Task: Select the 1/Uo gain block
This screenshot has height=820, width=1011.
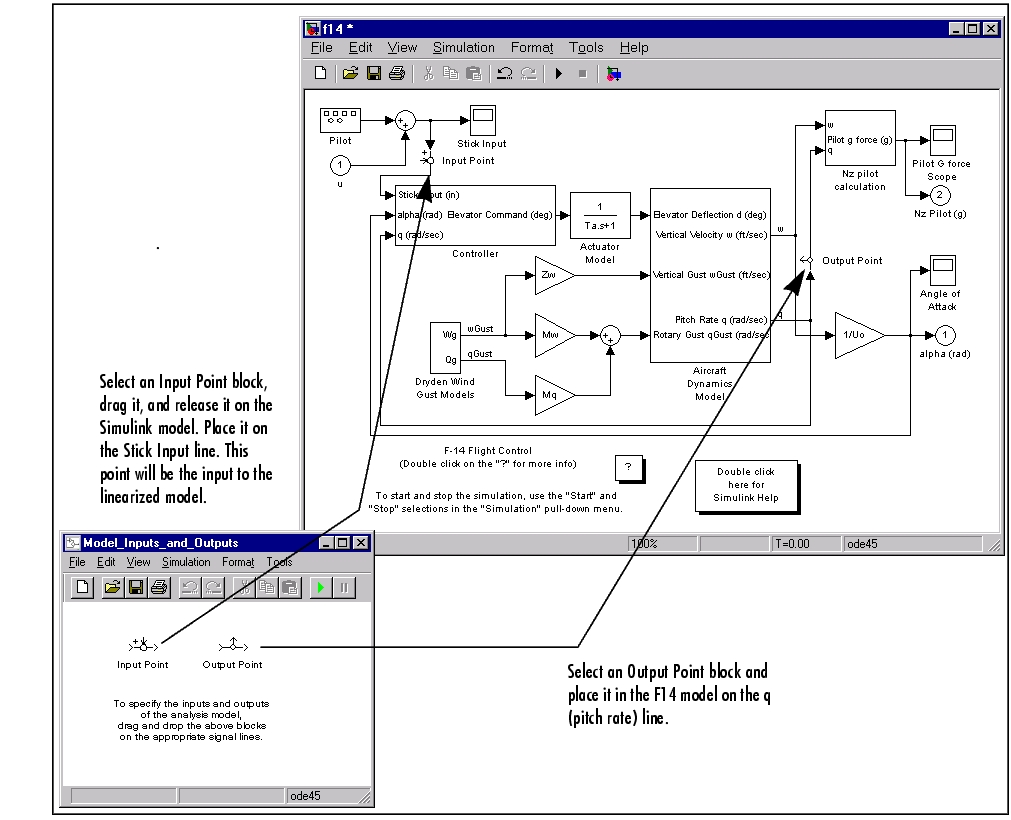Action: pyautogui.click(x=859, y=335)
